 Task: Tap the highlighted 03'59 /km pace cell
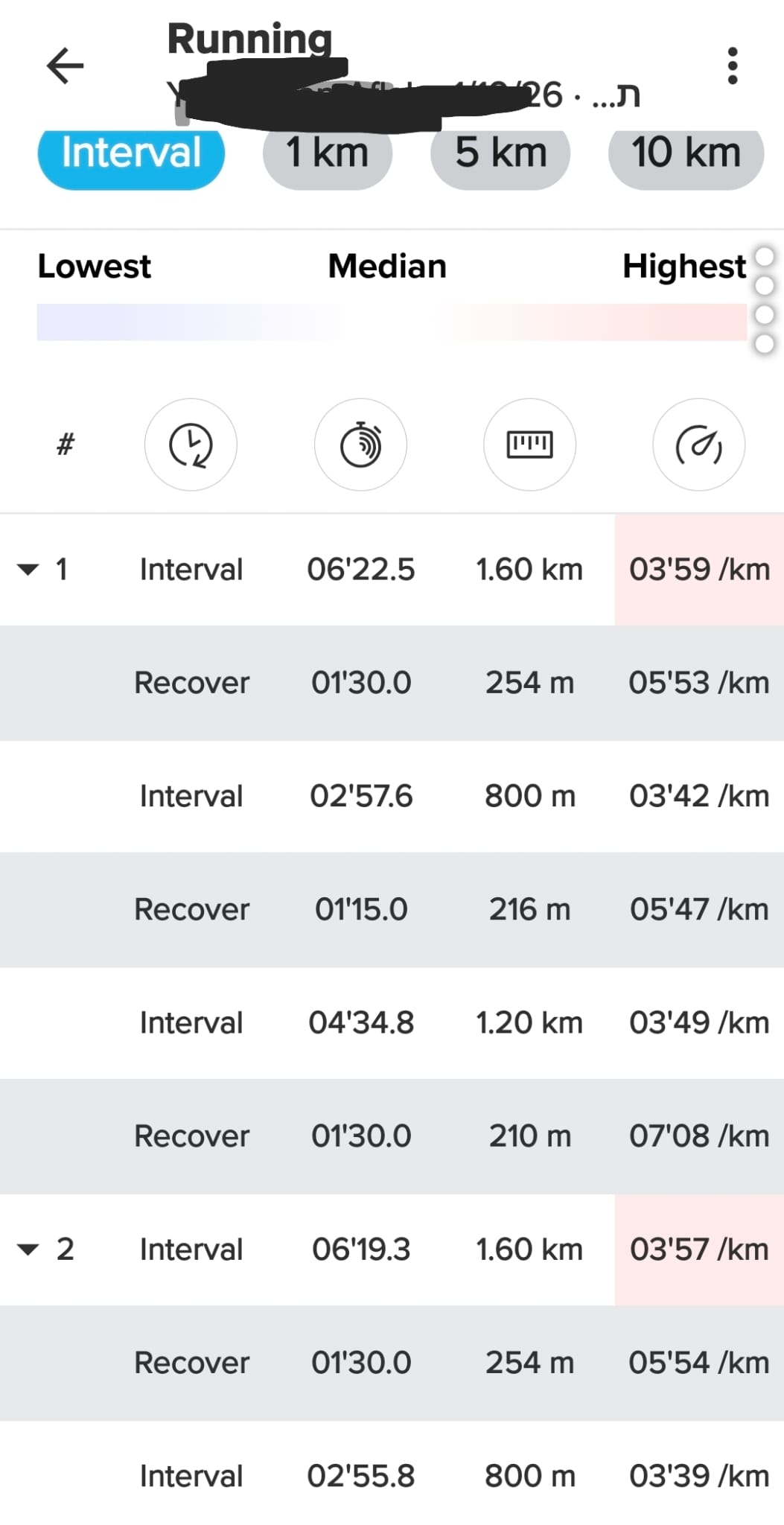(698, 570)
